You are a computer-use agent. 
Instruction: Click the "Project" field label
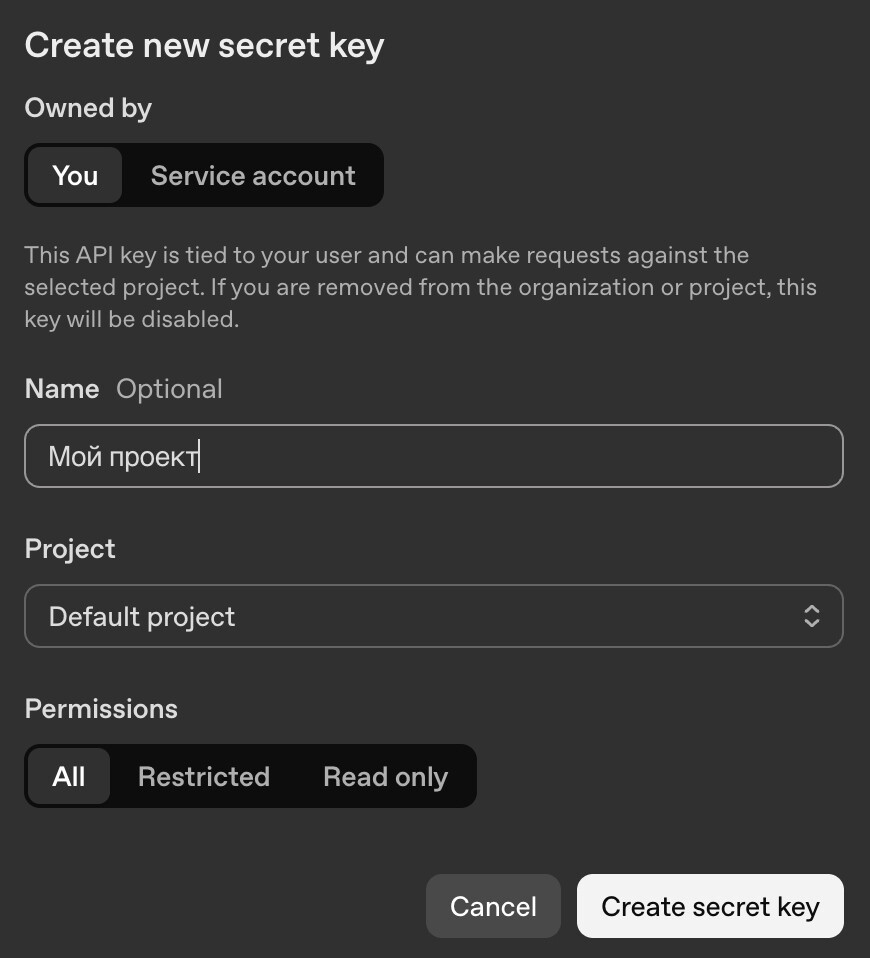click(x=70, y=549)
